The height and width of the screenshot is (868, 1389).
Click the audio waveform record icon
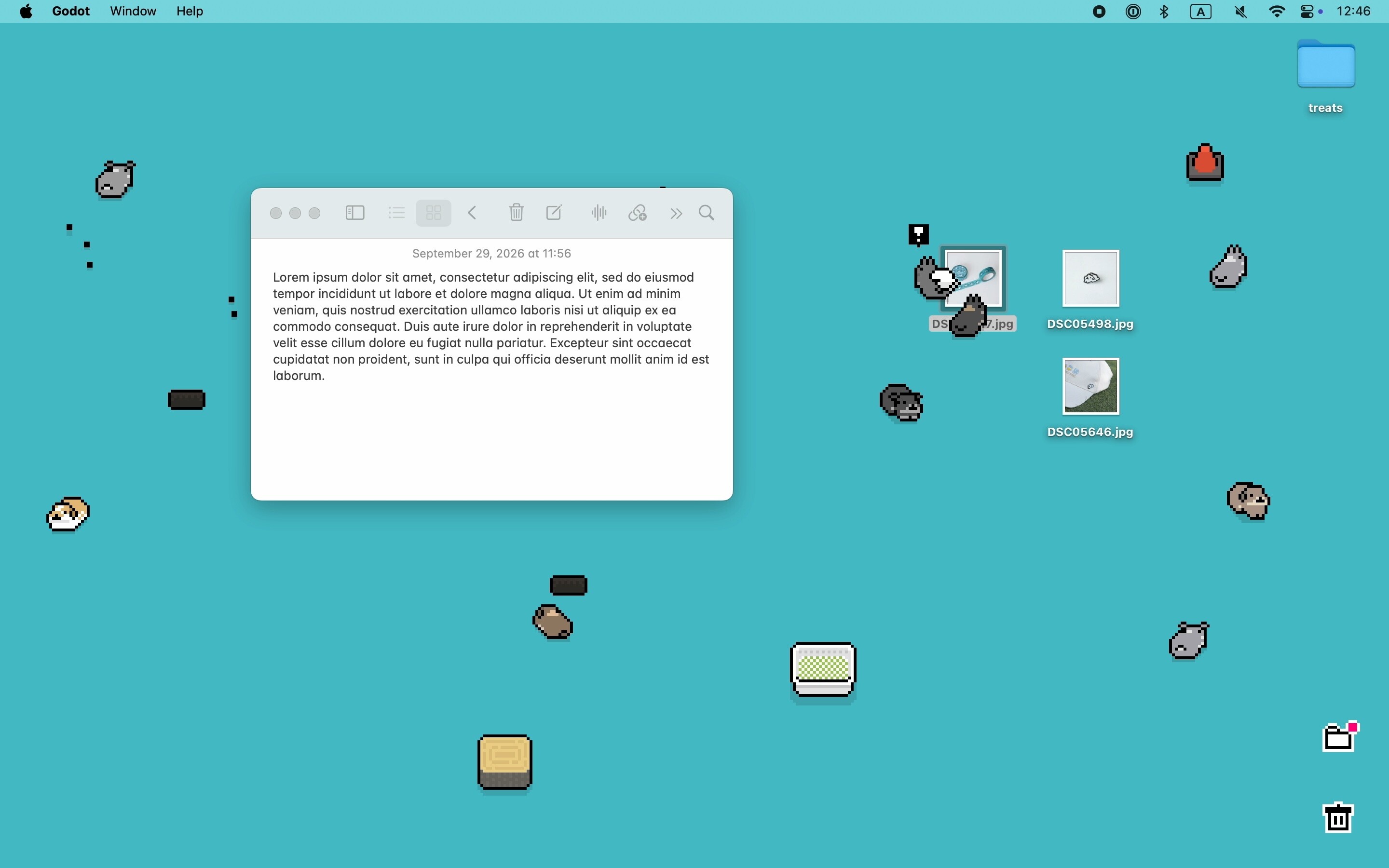pos(599,213)
